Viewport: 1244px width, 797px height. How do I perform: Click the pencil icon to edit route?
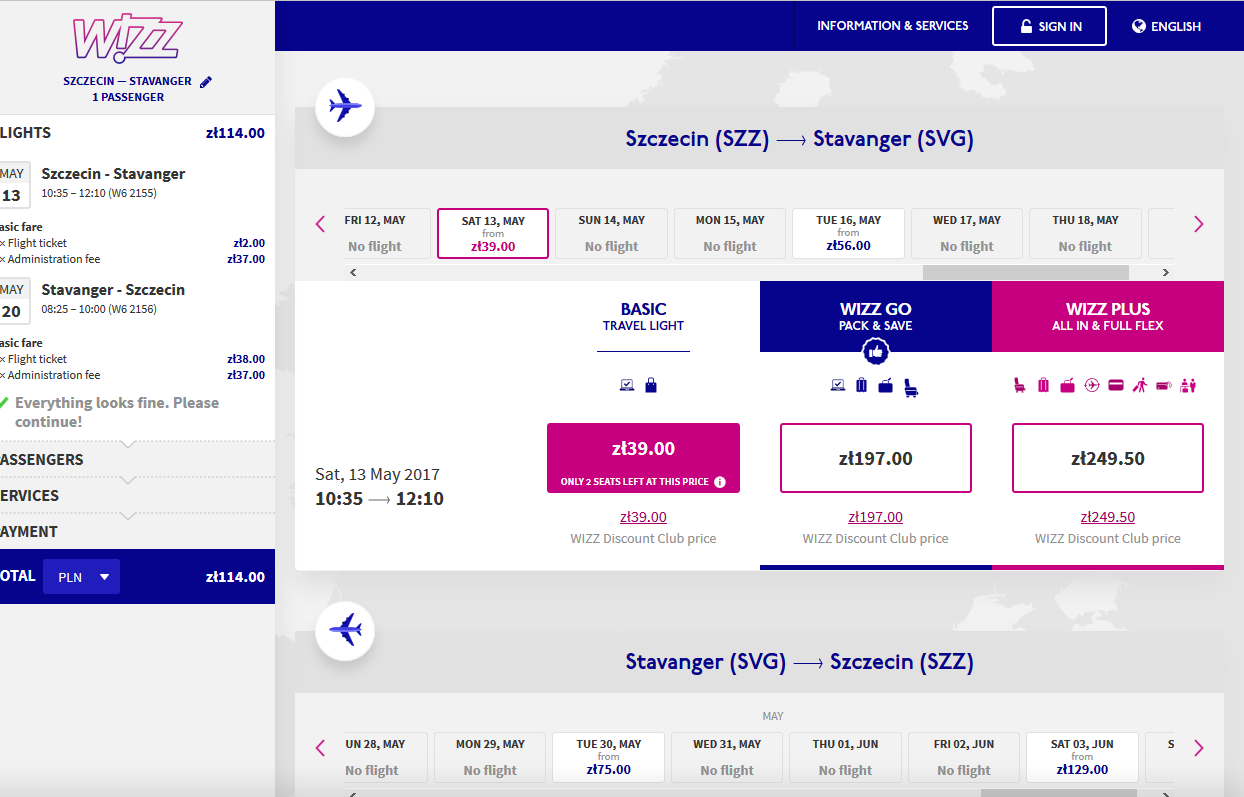pos(206,82)
